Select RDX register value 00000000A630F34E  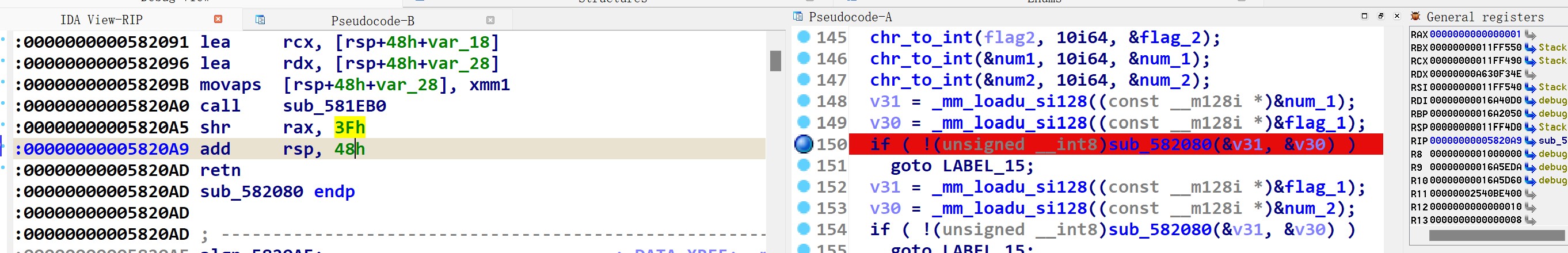(x=1475, y=74)
